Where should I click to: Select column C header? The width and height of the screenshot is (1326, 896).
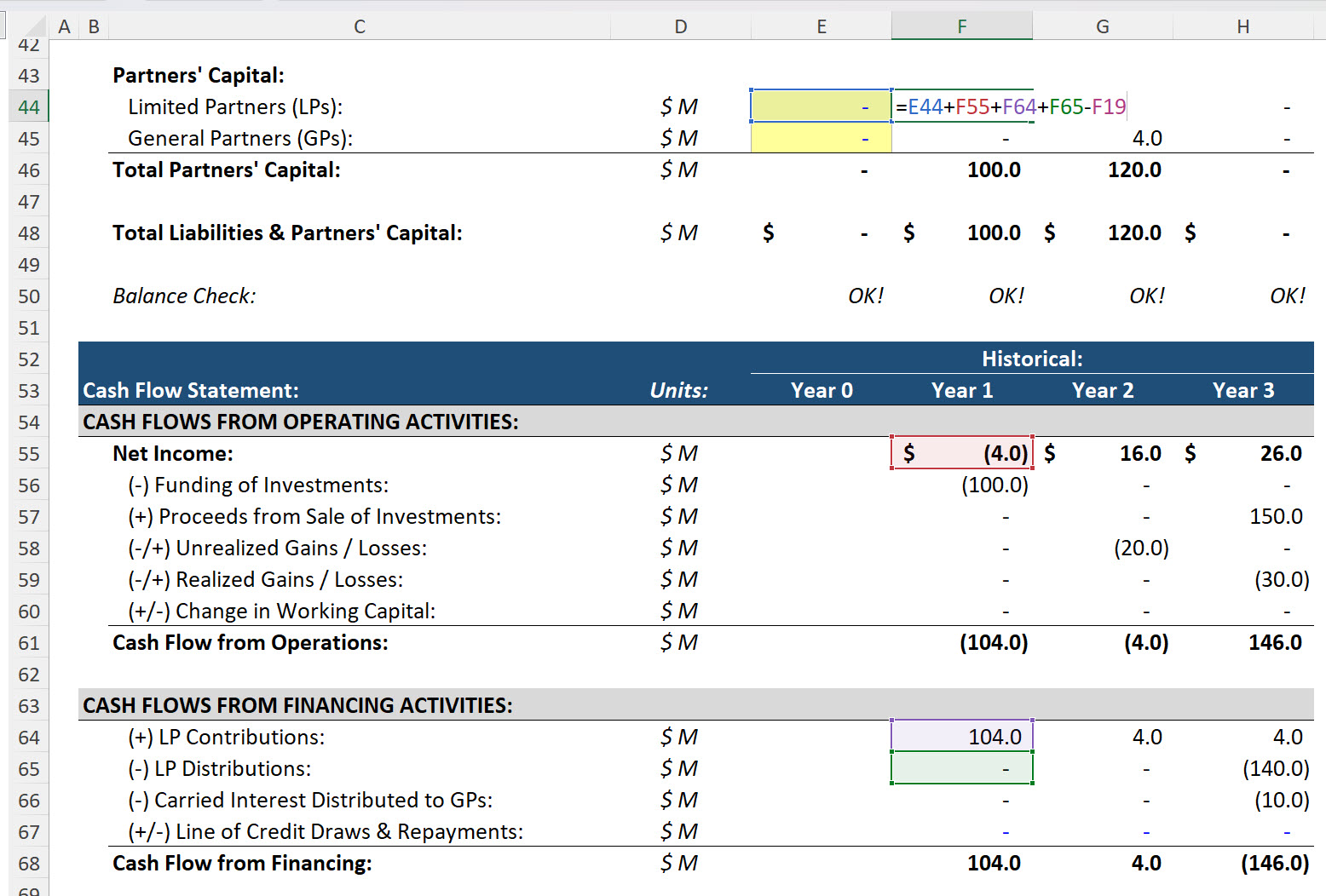click(x=360, y=26)
